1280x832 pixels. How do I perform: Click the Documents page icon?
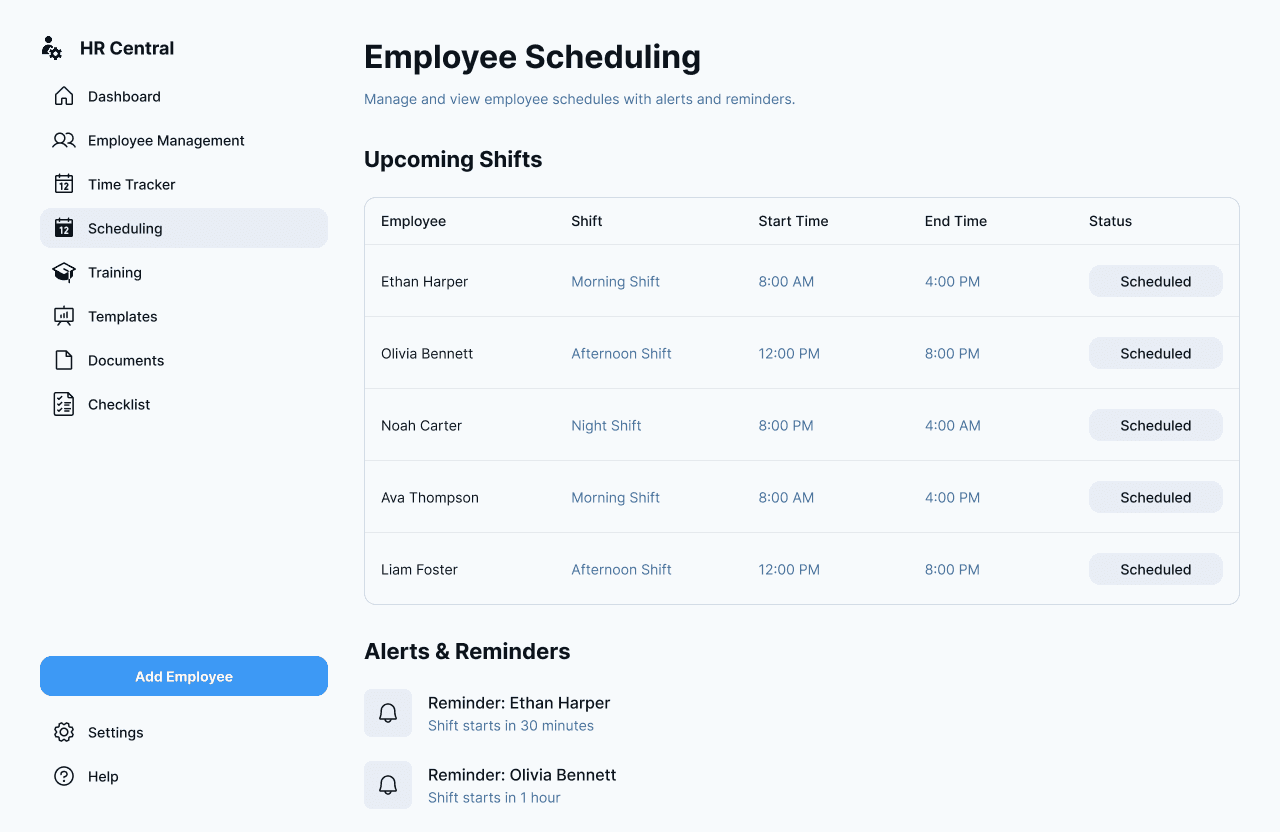pyautogui.click(x=63, y=360)
